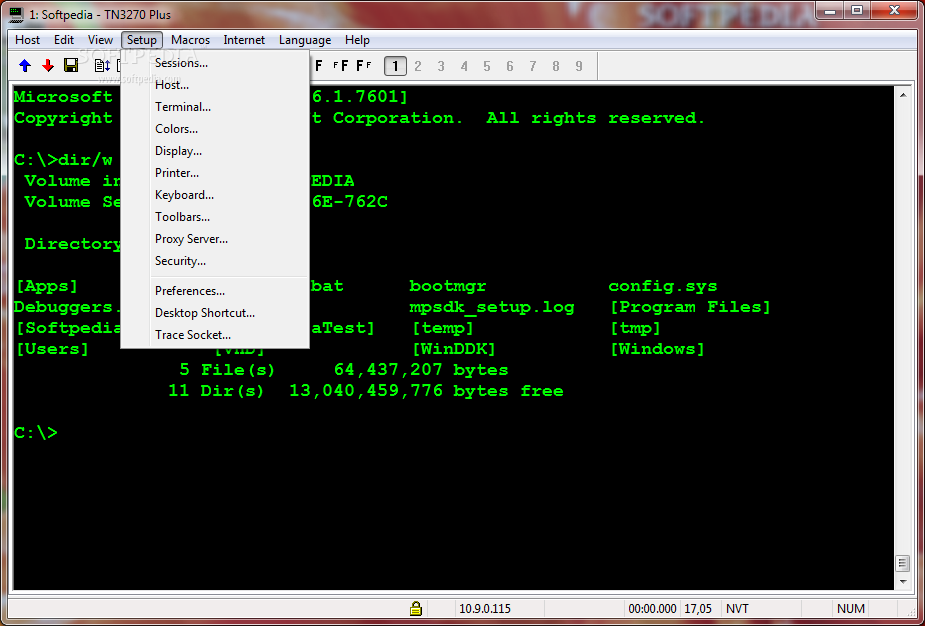Image resolution: width=925 pixels, height=626 pixels.
Task: Click [WinDDK] in terminal output
Action: 454,349
